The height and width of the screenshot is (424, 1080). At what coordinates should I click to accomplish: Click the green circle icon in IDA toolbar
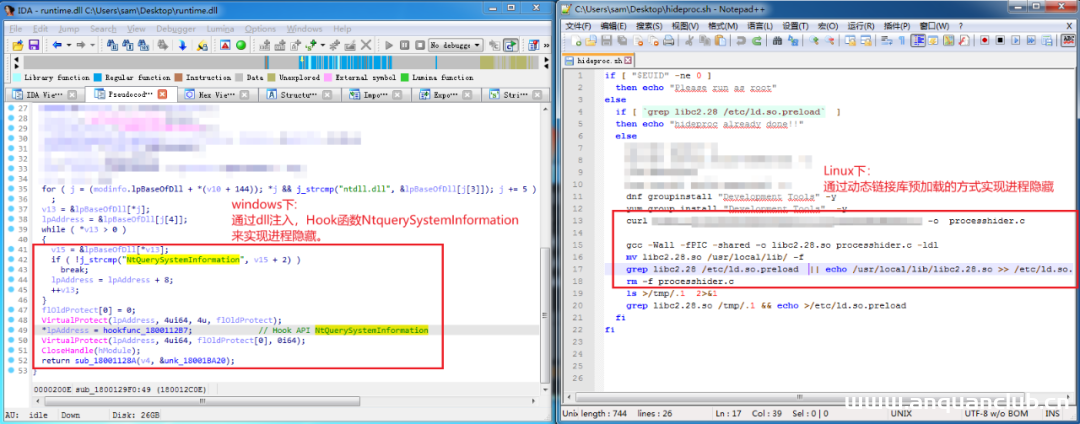pos(240,45)
